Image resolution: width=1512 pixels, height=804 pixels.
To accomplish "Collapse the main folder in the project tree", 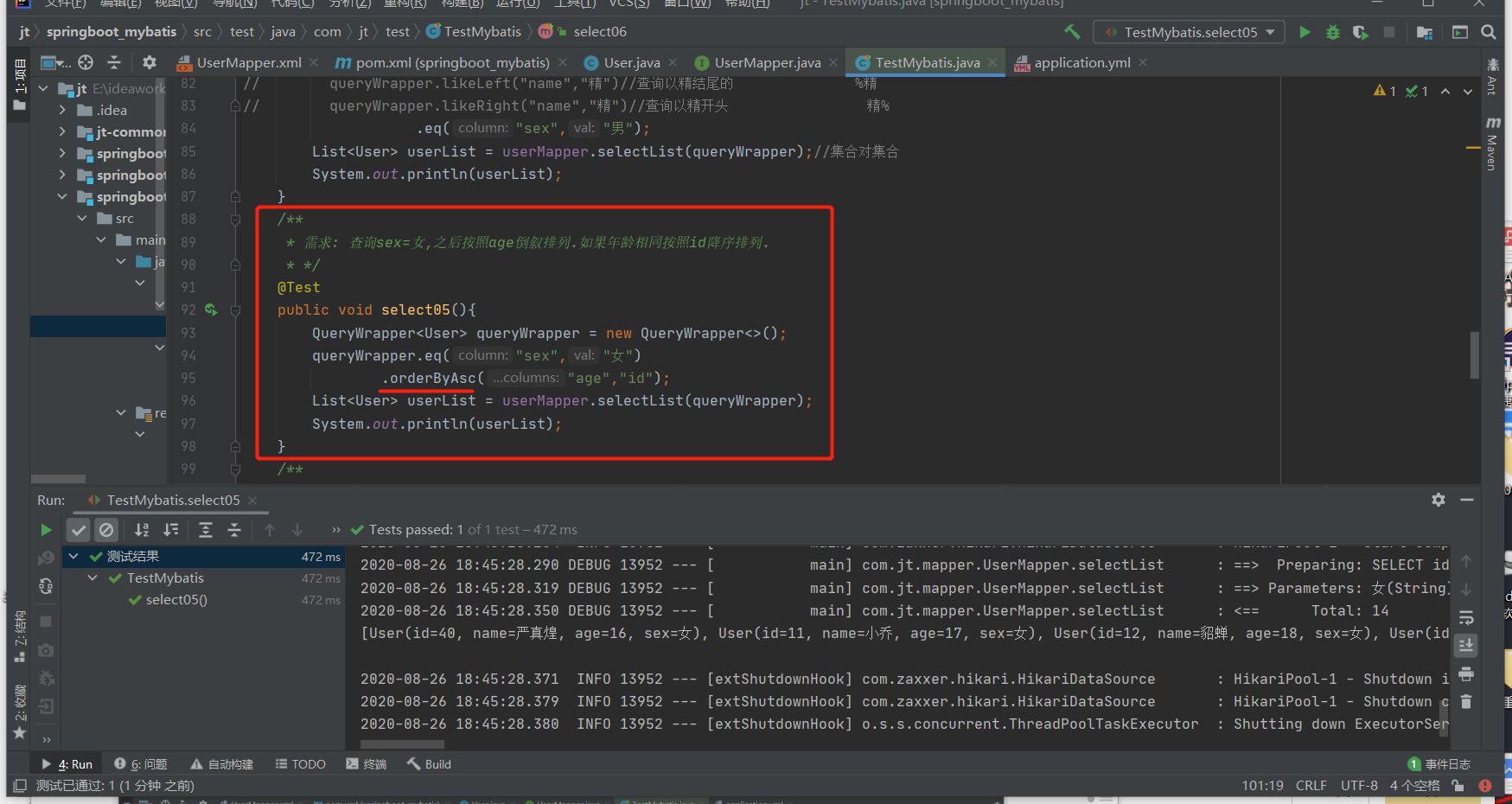I will tap(101, 239).
